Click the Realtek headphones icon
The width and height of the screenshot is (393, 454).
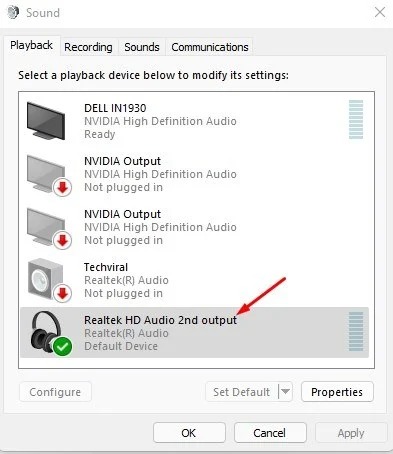click(46, 332)
